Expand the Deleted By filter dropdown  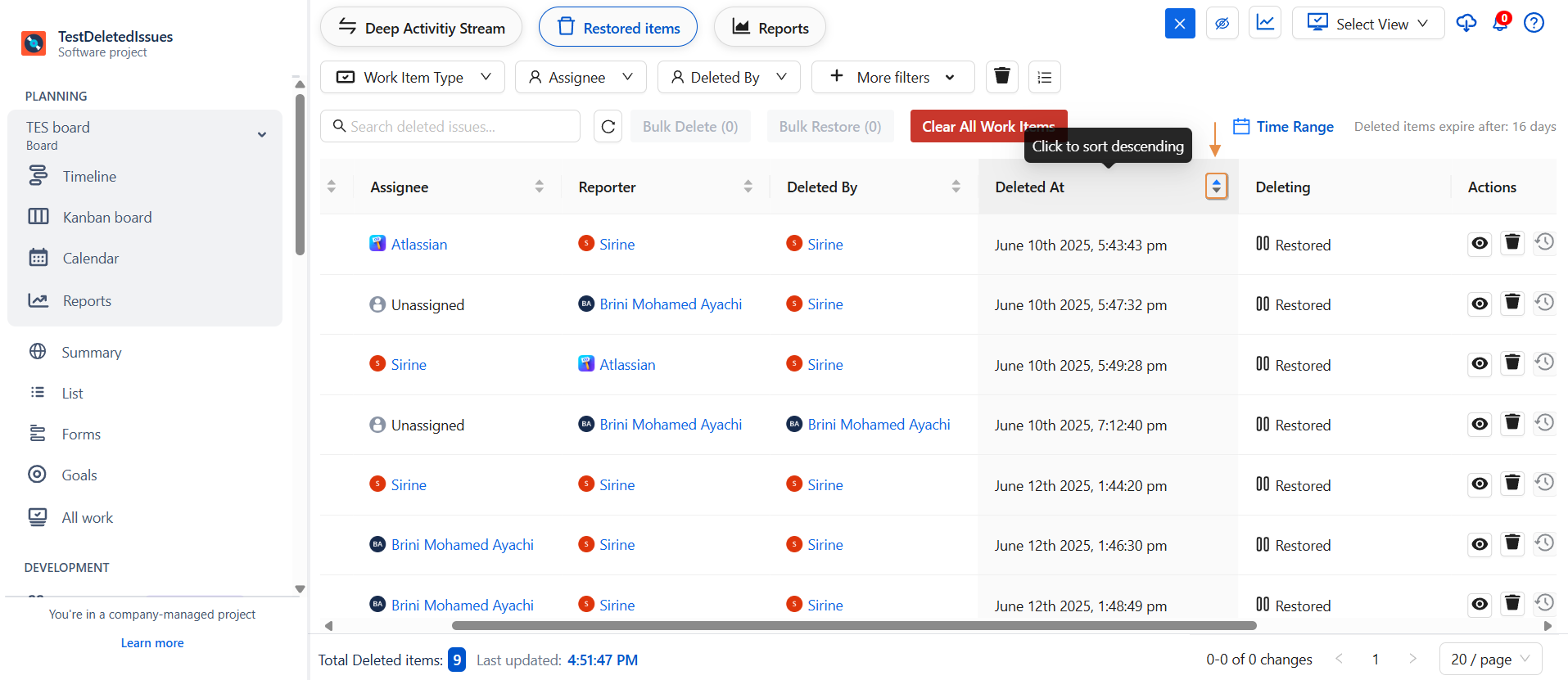[729, 77]
